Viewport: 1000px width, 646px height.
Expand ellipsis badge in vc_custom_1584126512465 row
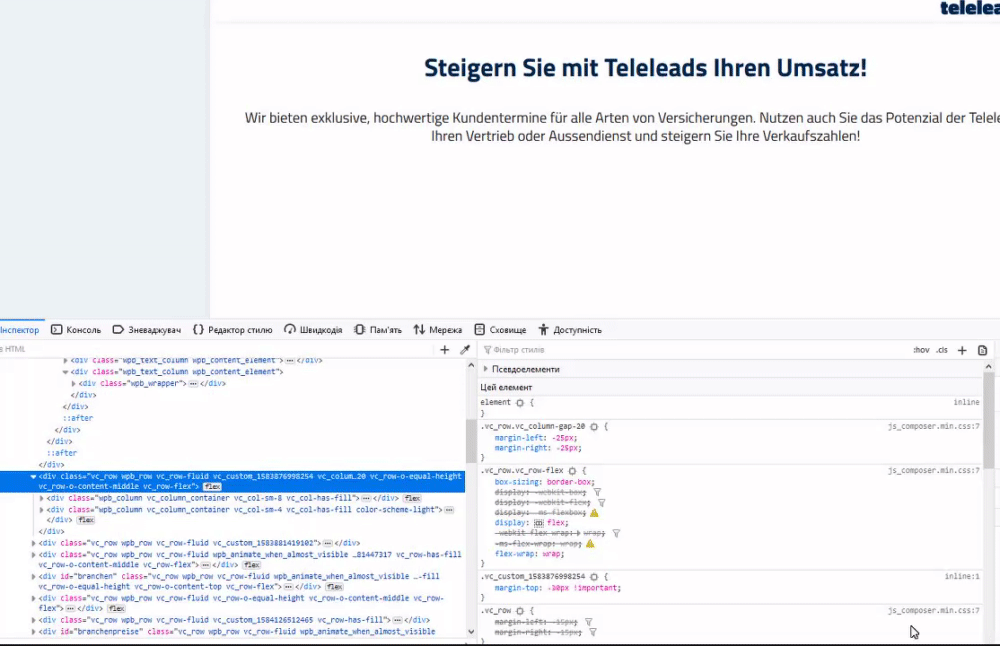point(397,620)
